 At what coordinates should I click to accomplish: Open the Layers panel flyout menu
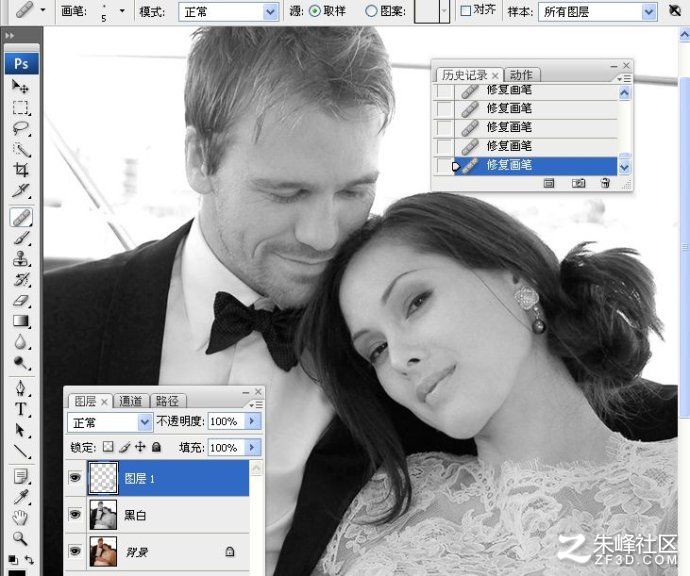pyautogui.click(x=256, y=404)
